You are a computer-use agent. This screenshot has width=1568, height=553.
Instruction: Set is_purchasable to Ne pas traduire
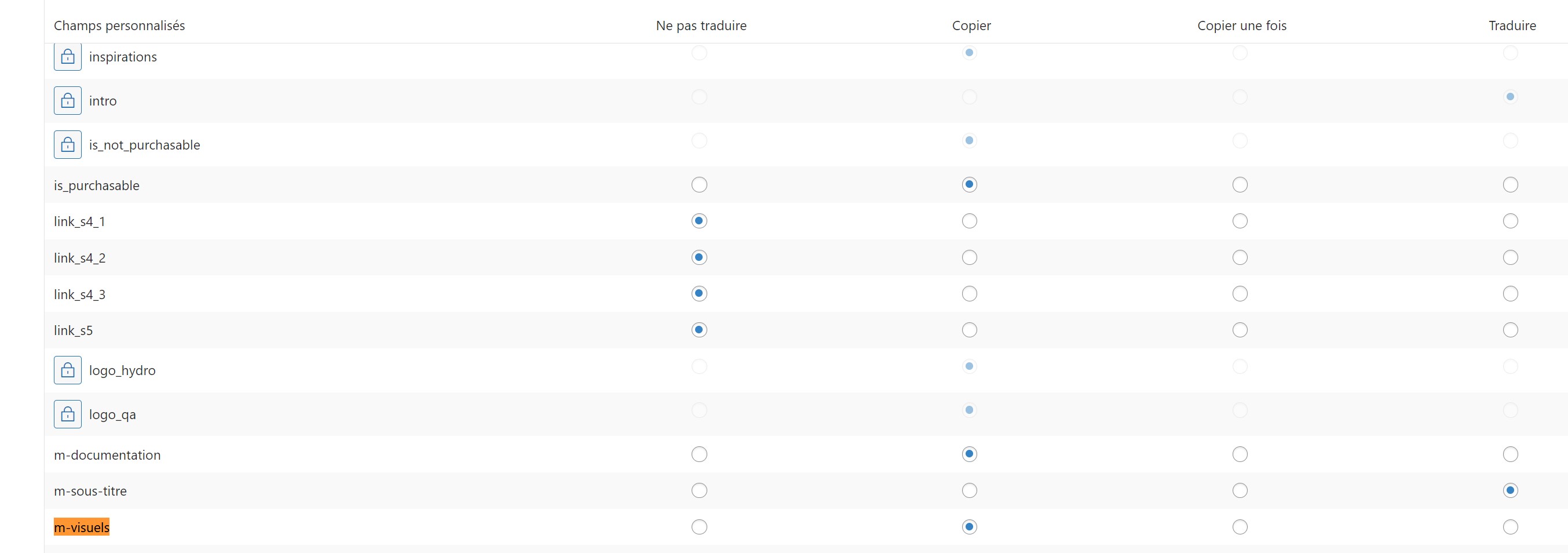click(699, 184)
